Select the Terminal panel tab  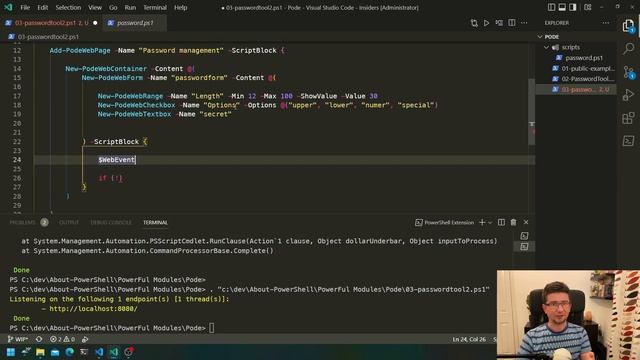[155, 222]
